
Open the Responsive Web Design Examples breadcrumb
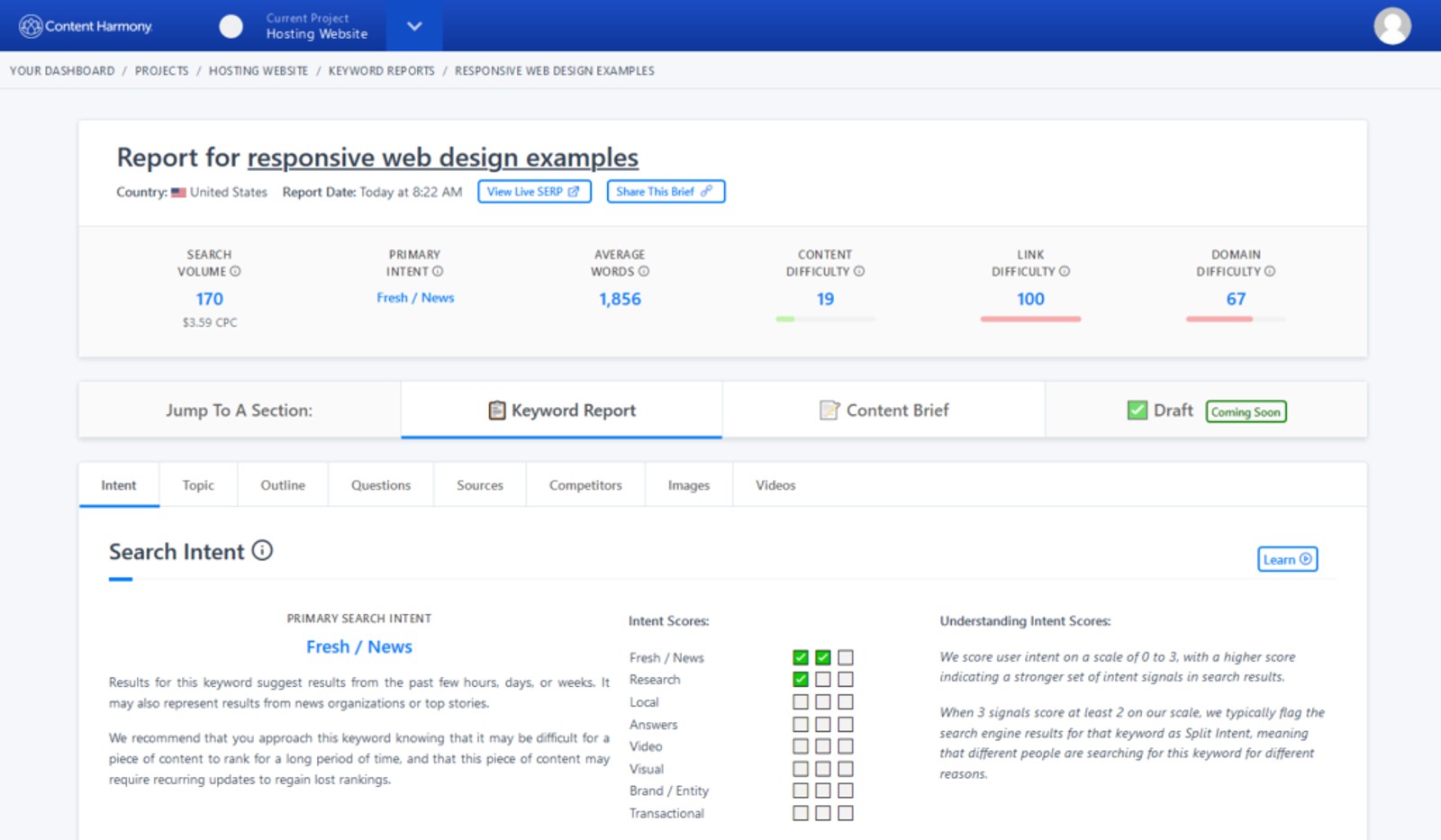[x=555, y=71]
